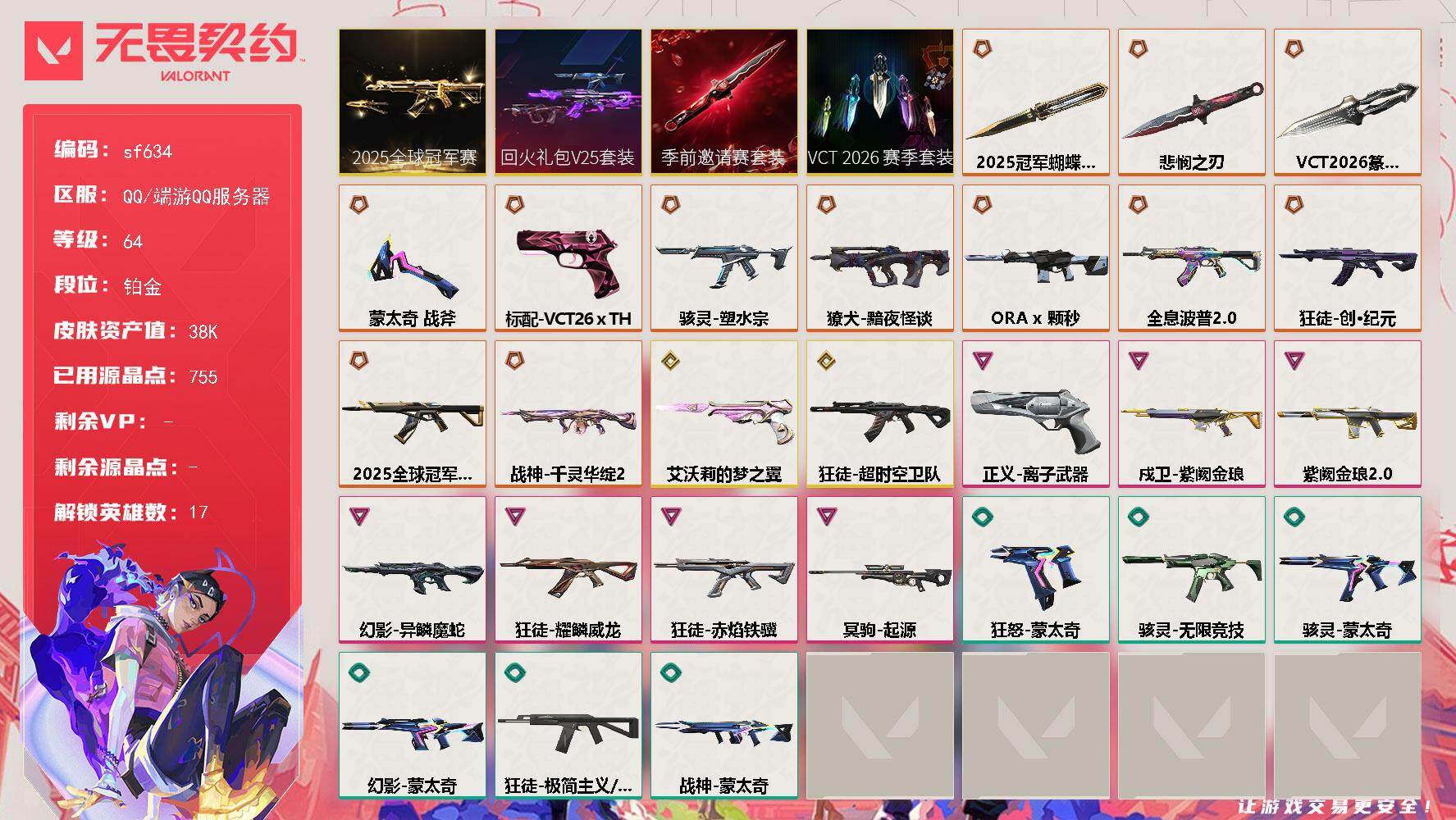
Task: Choose the 标配-VCT26 x TH pistol
Action: coord(568,258)
